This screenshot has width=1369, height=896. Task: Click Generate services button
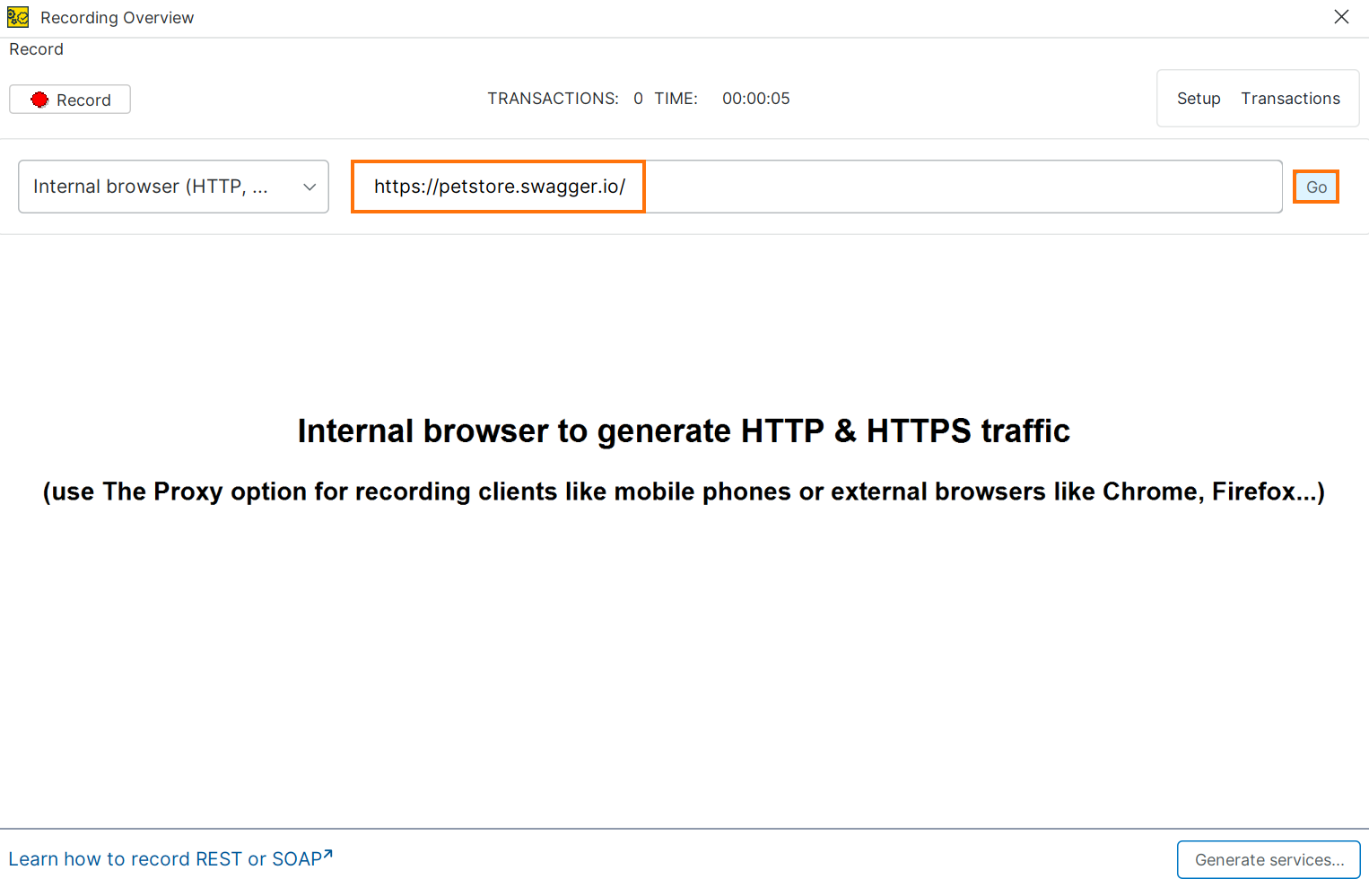(x=1269, y=859)
